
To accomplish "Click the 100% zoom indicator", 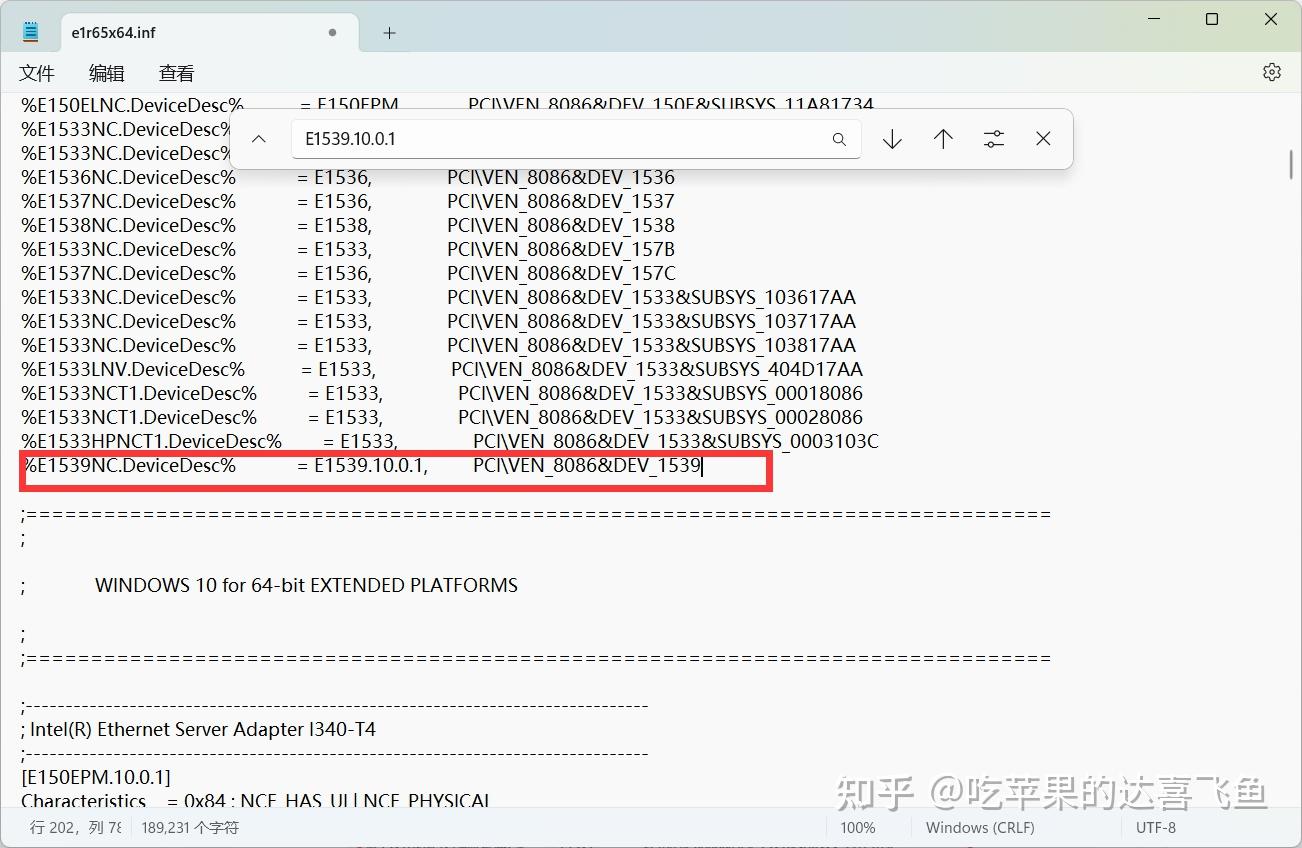I will point(858,827).
